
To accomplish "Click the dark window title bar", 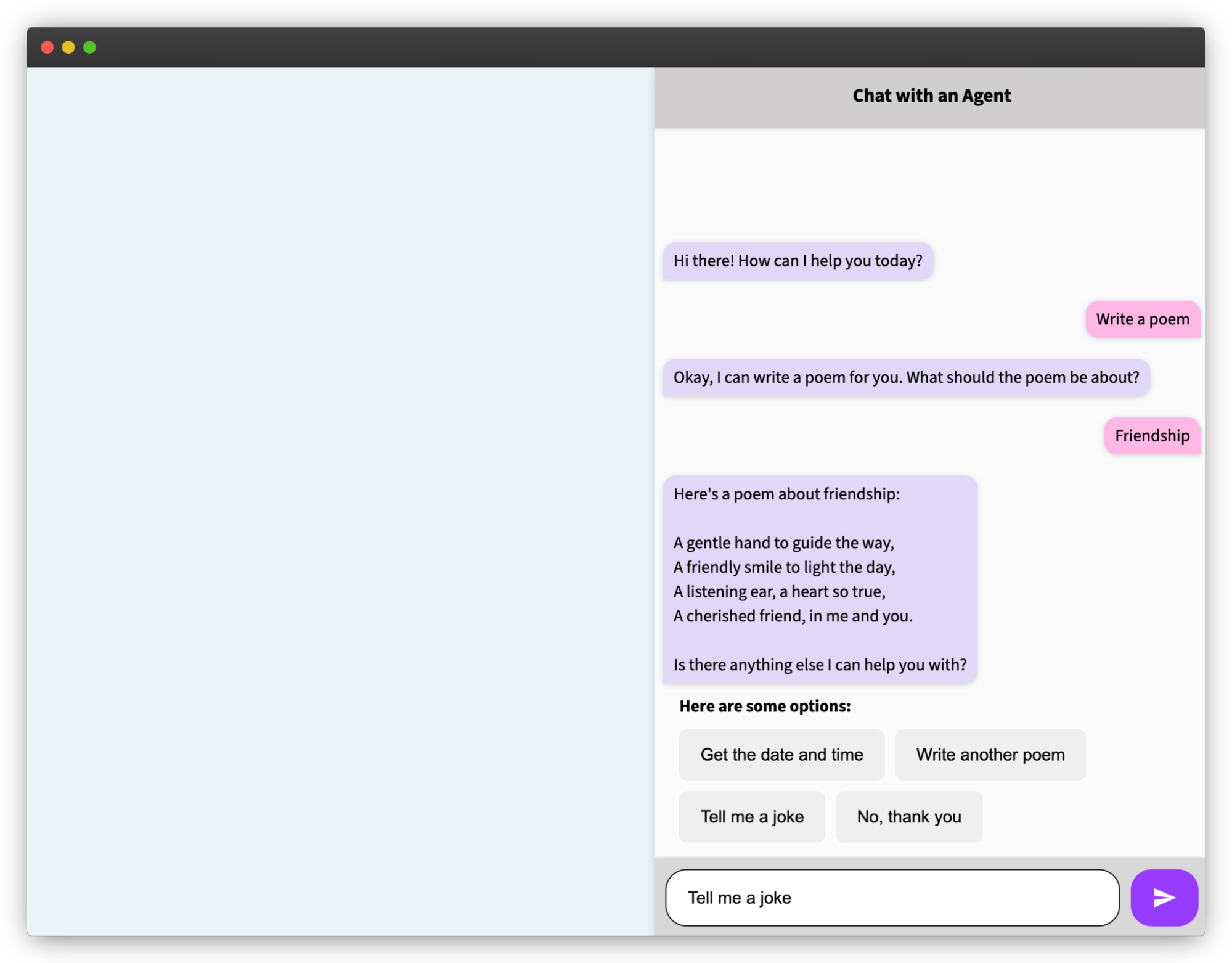I will click(x=616, y=47).
